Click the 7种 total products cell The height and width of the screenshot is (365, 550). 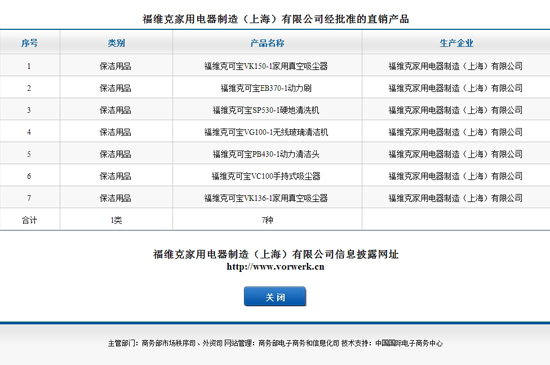click(x=267, y=220)
